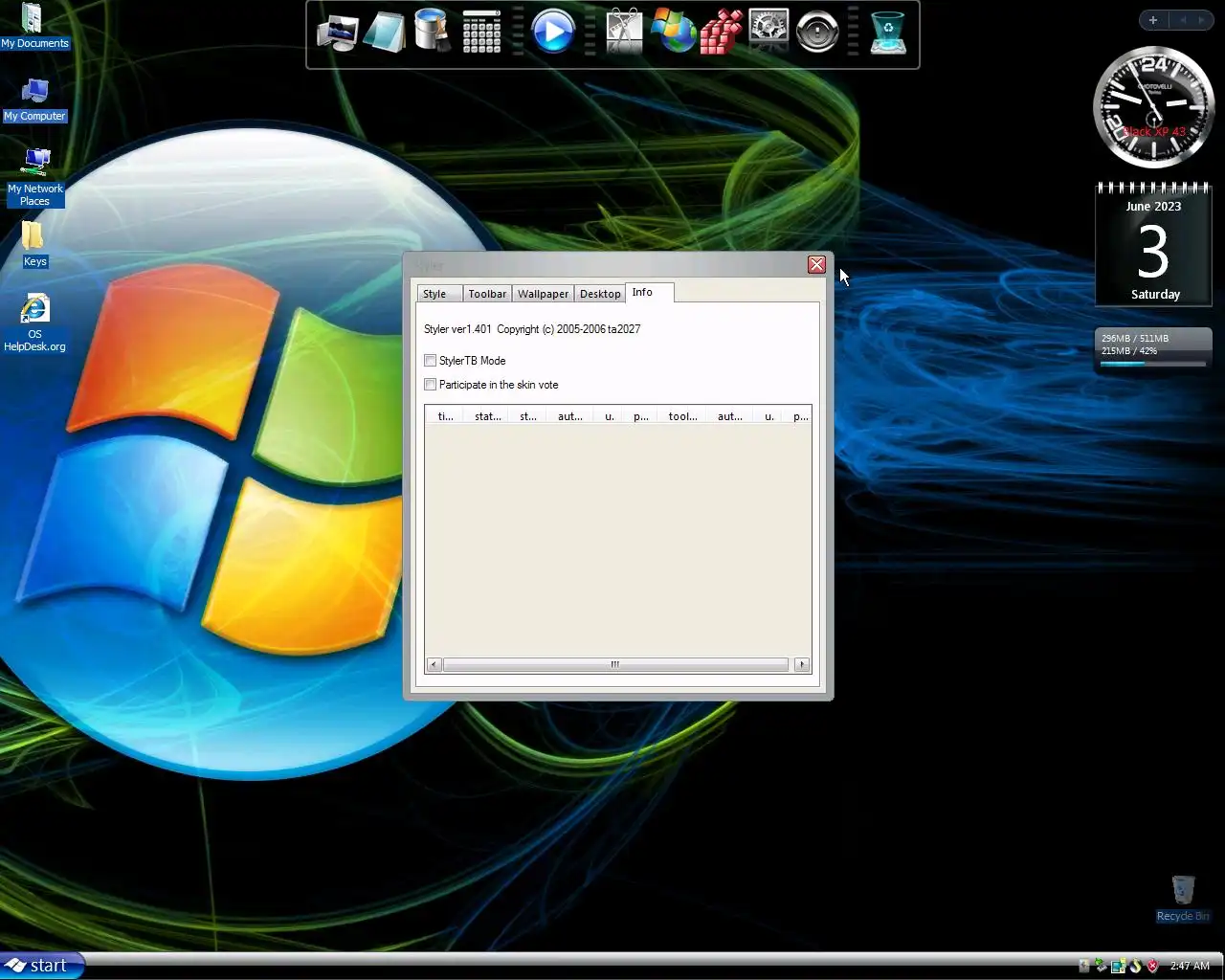Select the Recycle Bin desktop icon
Viewport: 1225px width, 980px height.
coord(1183,898)
